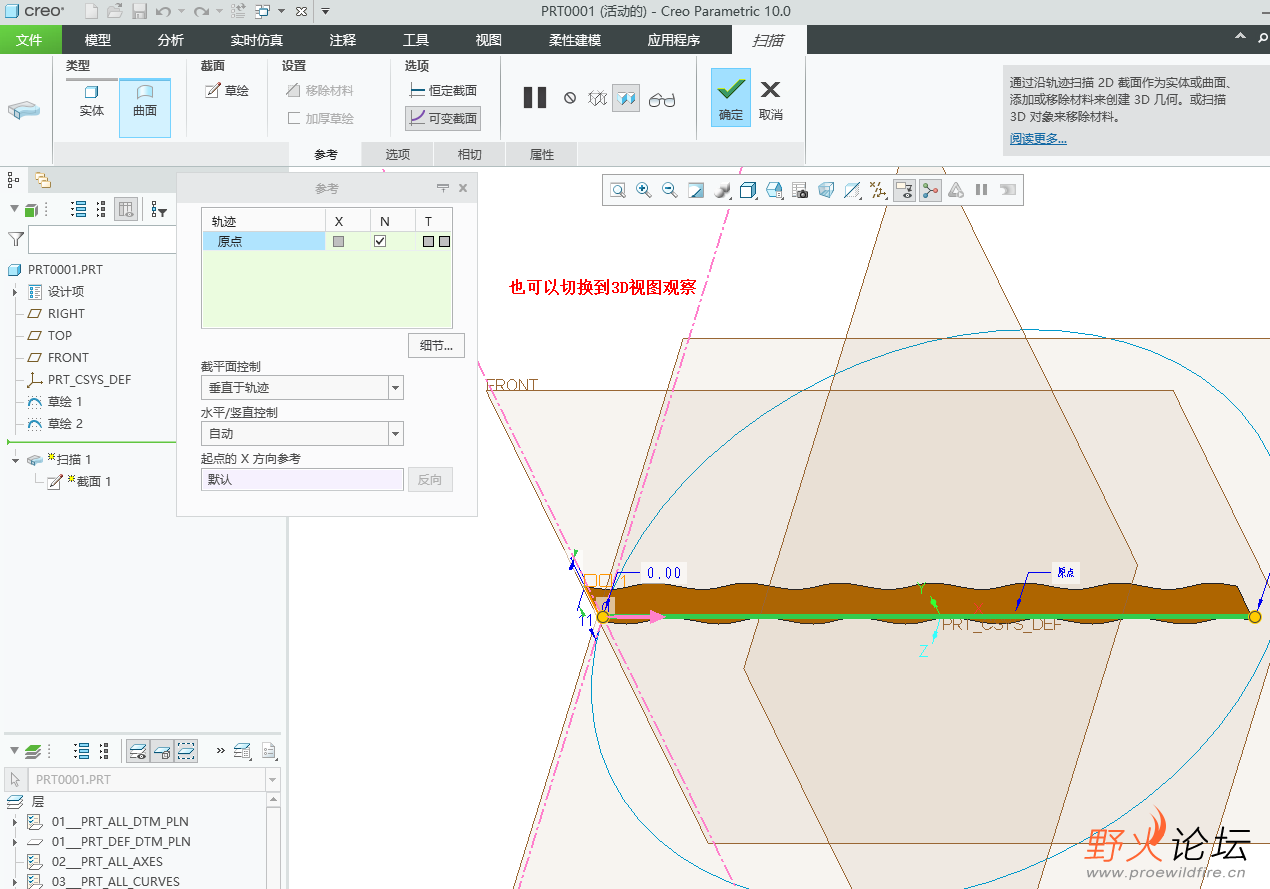The image size is (1270, 889).
Task: Click the Redo arrow icon
Action: click(200, 12)
